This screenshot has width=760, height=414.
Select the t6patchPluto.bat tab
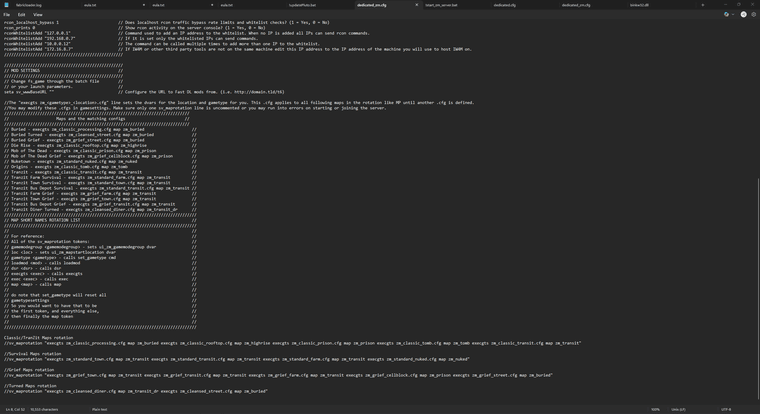(x=300, y=4)
